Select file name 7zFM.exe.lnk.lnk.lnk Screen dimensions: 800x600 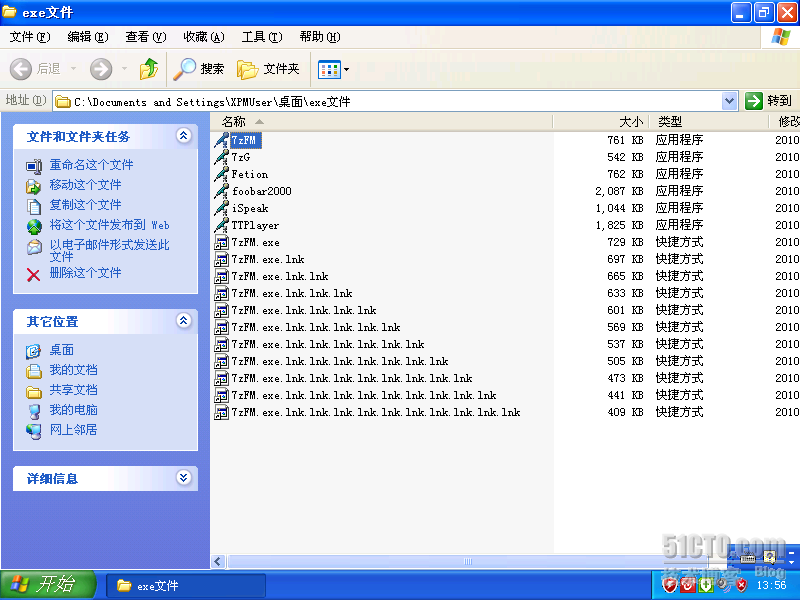tap(292, 293)
